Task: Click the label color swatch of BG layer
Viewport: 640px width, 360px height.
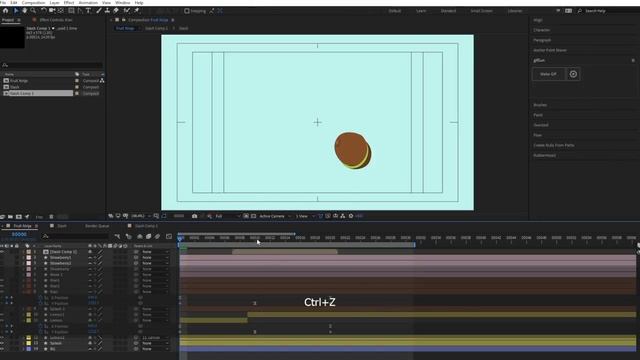Action: coord(29,349)
